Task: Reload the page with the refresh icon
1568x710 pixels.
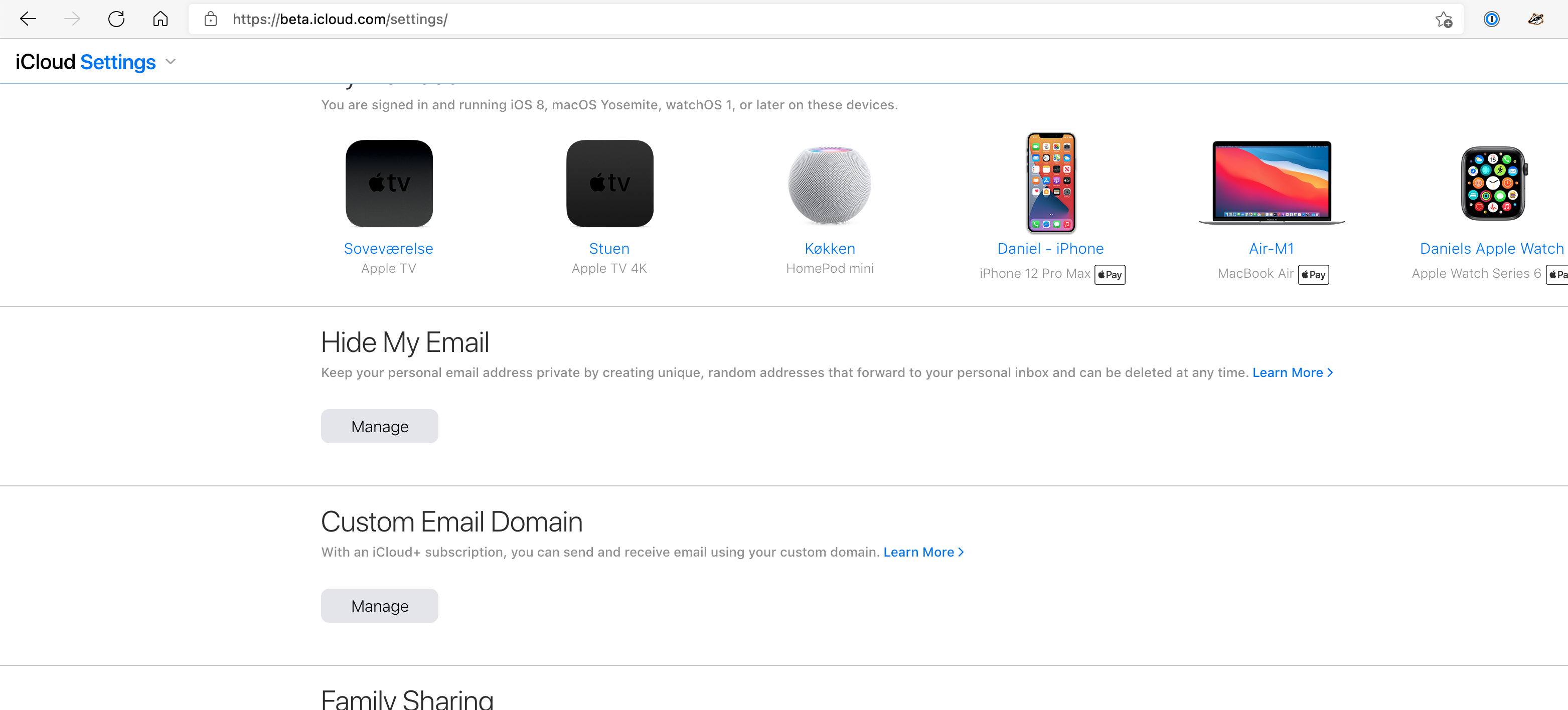Action: click(116, 19)
